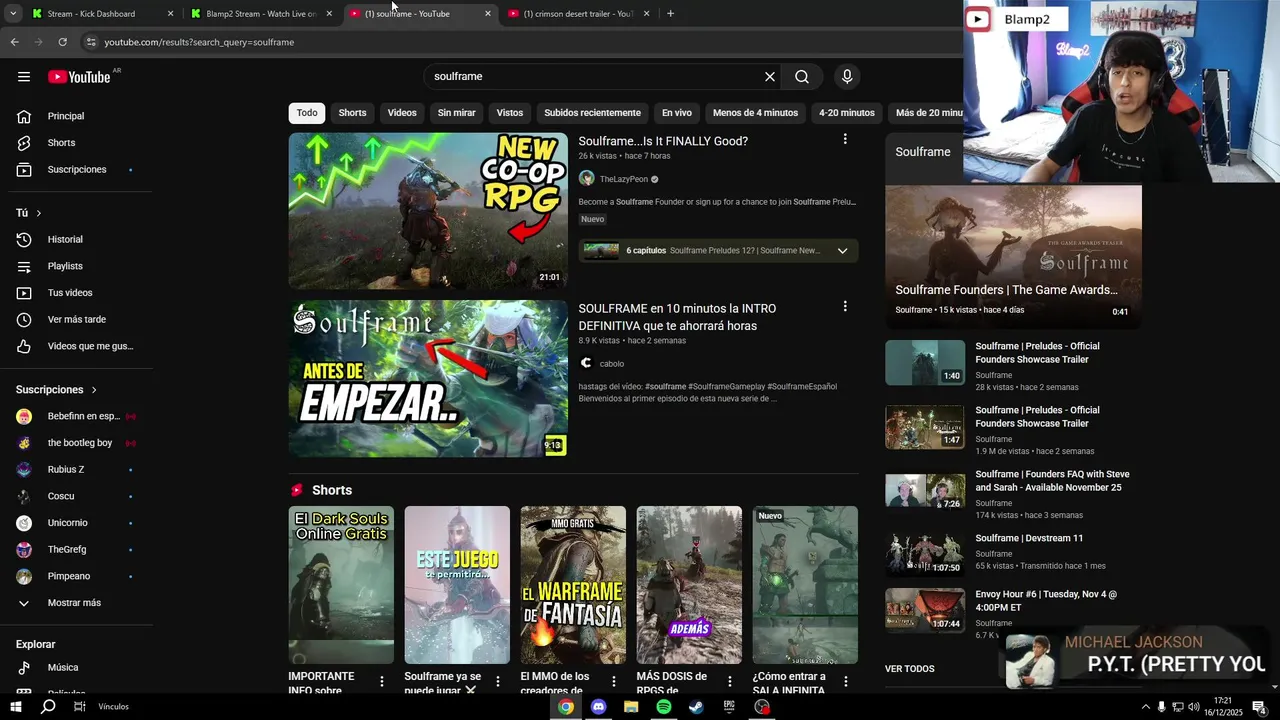The image size is (1280, 720).
Task: Switch to Stream - Kick Dashboard tab
Action: [x=100, y=14]
